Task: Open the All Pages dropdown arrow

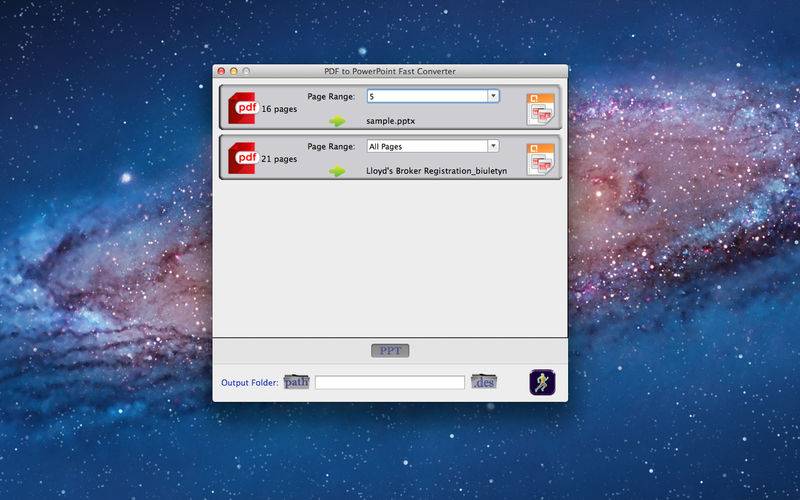Action: [493, 146]
